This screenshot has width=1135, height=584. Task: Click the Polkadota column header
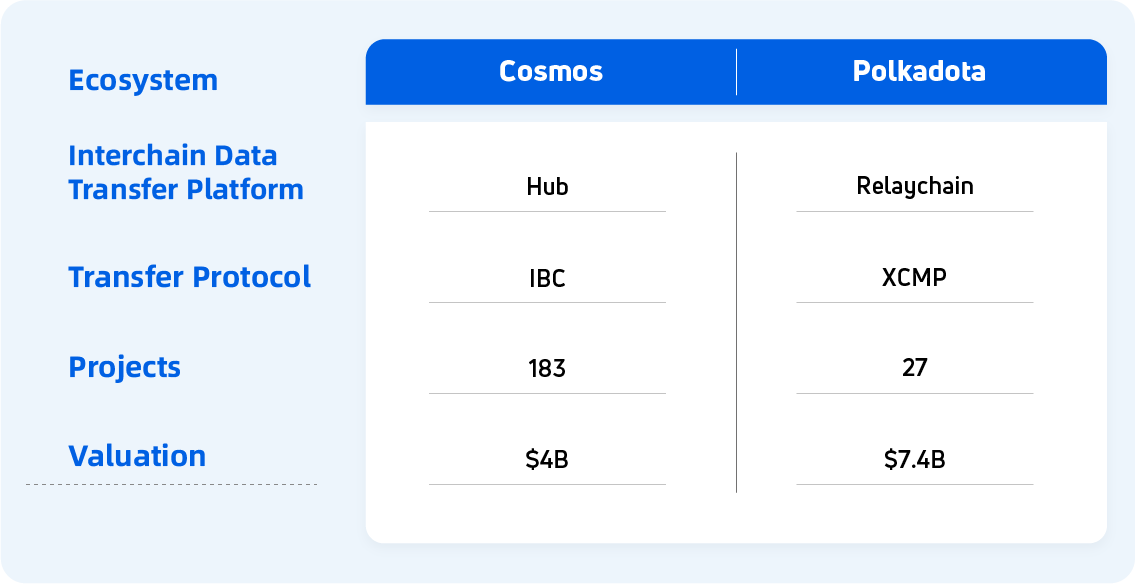[919, 72]
